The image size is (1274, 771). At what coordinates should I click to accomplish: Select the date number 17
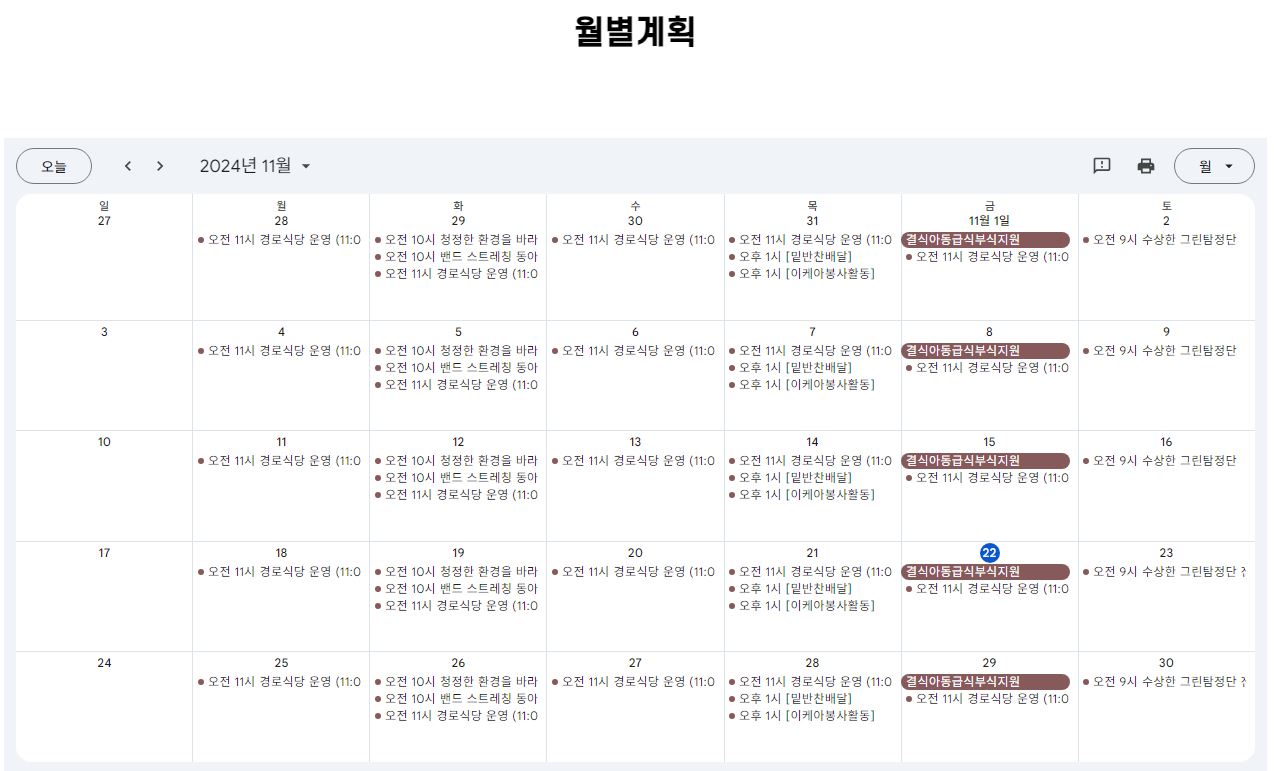pos(104,553)
